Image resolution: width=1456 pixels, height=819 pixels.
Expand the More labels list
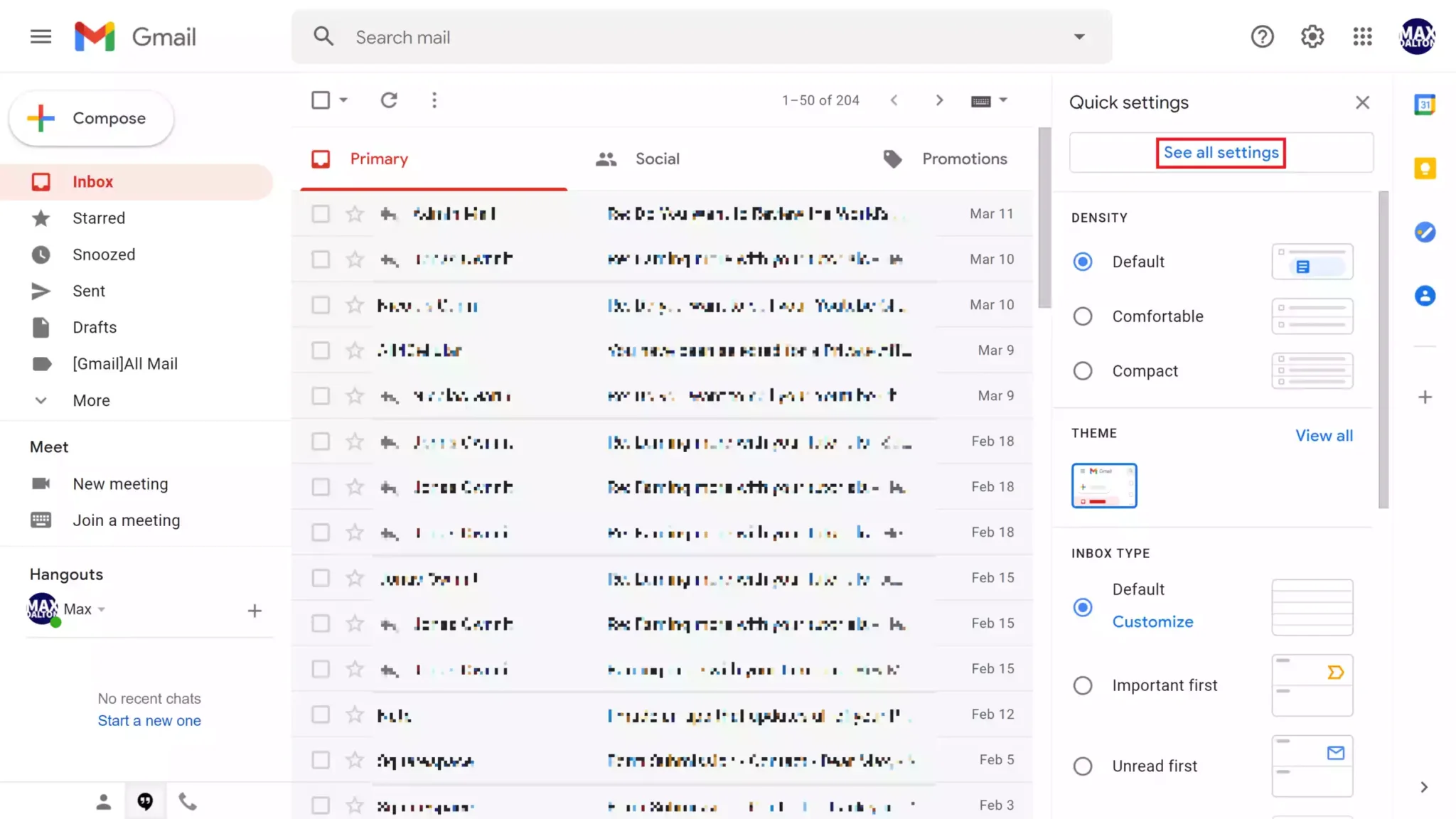click(x=91, y=400)
